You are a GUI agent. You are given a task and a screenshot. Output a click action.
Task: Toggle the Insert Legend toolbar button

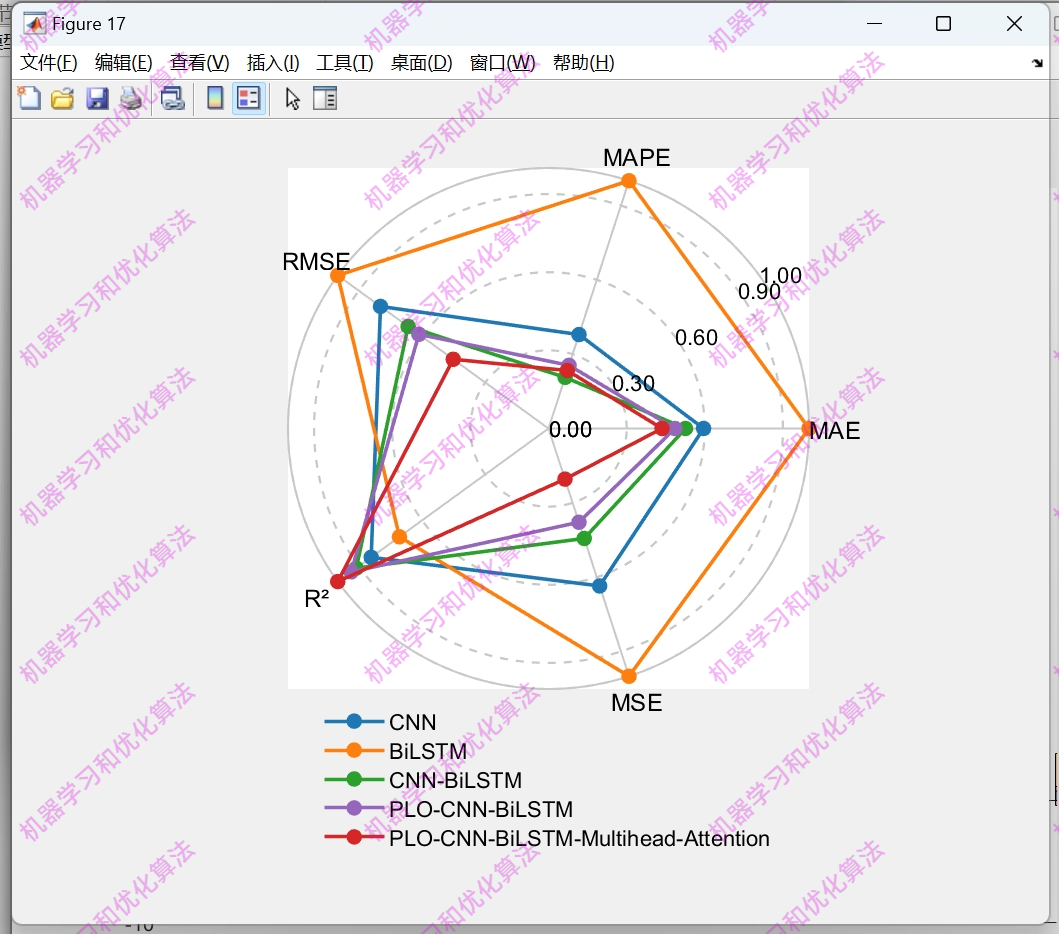[x=249, y=99]
